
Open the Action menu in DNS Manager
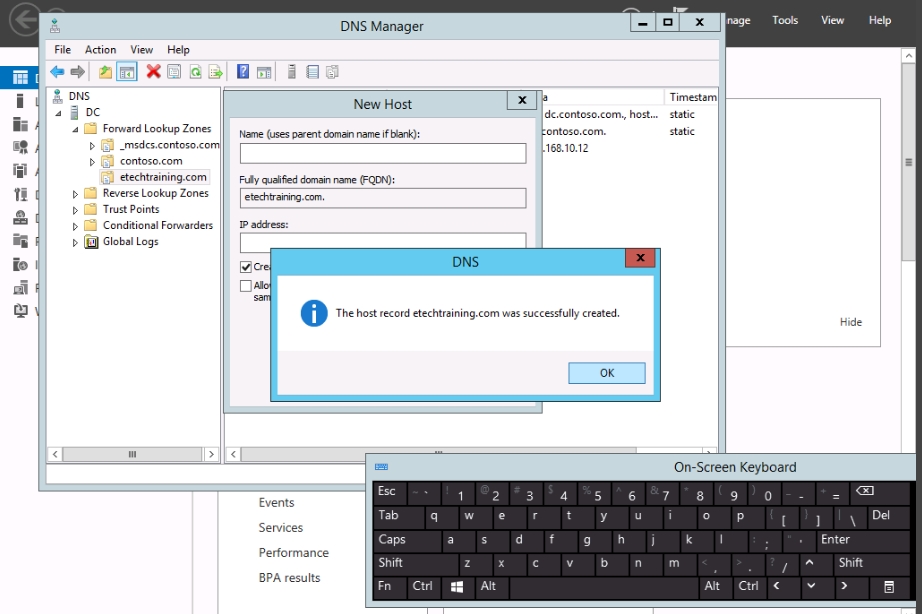[x=101, y=50]
